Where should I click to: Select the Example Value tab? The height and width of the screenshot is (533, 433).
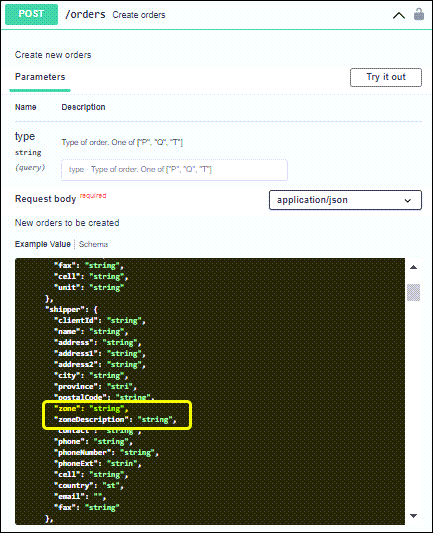coord(42,244)
